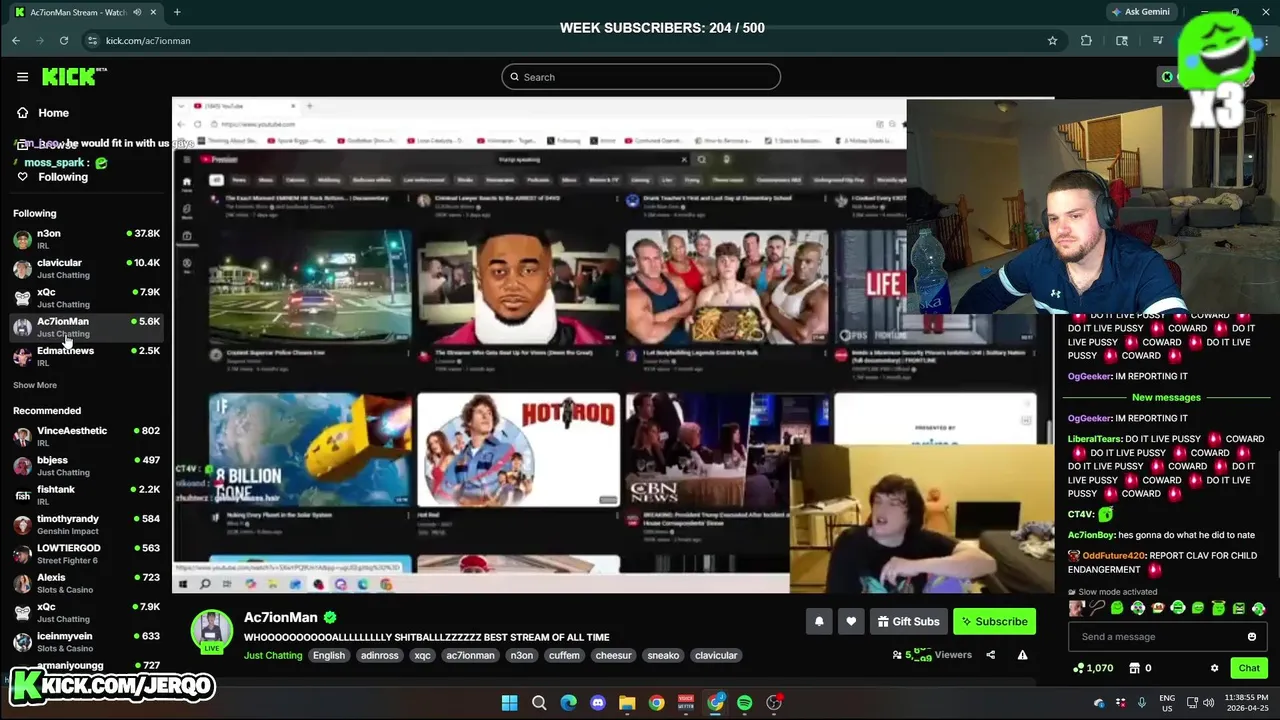Select the clavicular stream tag
1280x720 pixels.
[x=716, y=655]
